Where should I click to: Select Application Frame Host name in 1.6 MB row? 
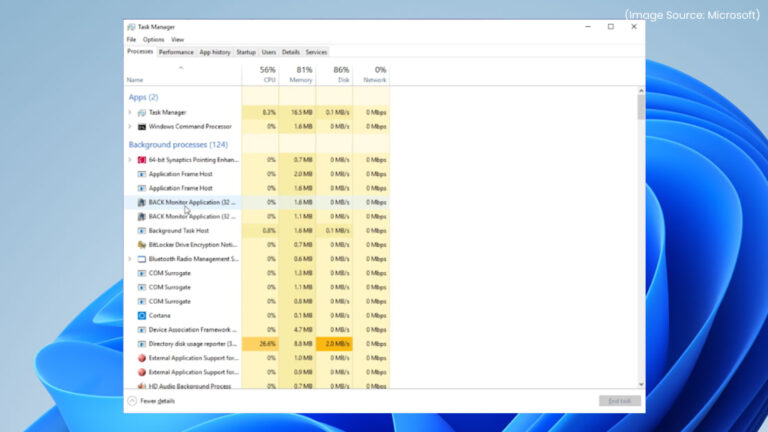(x=181, y=189)
